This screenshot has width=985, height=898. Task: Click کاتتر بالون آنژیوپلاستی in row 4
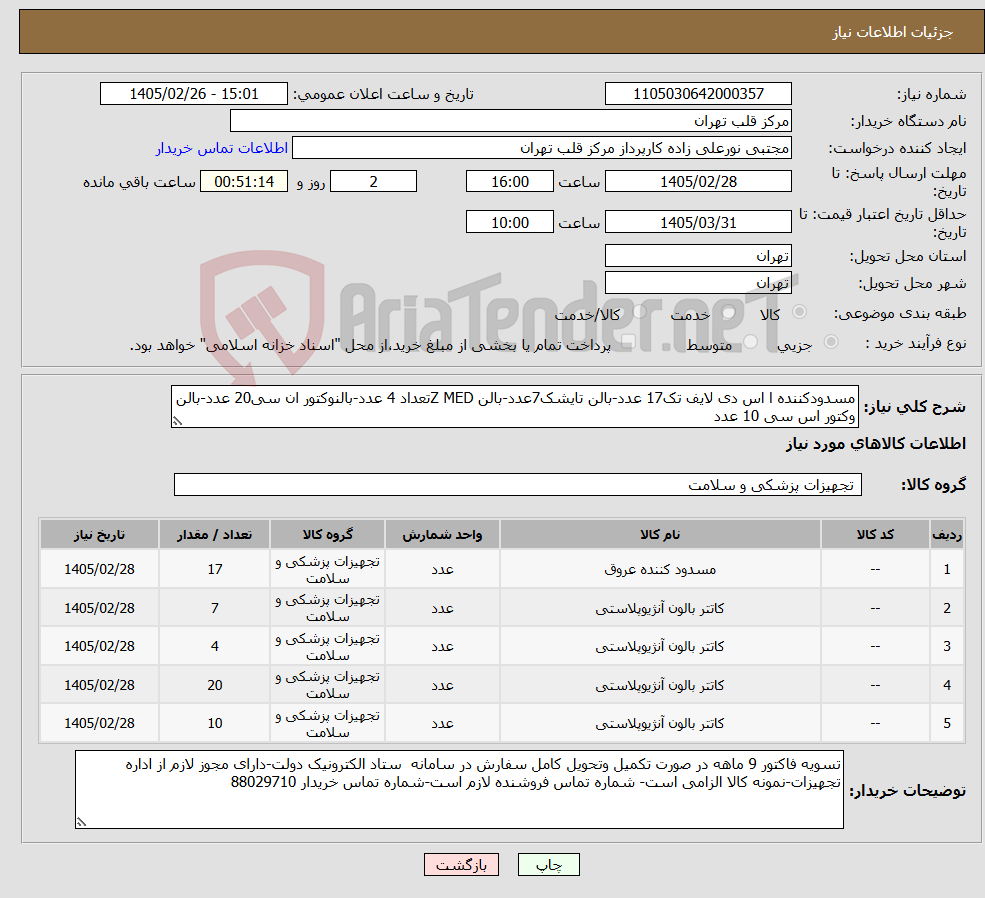click(x=660, y=685)
